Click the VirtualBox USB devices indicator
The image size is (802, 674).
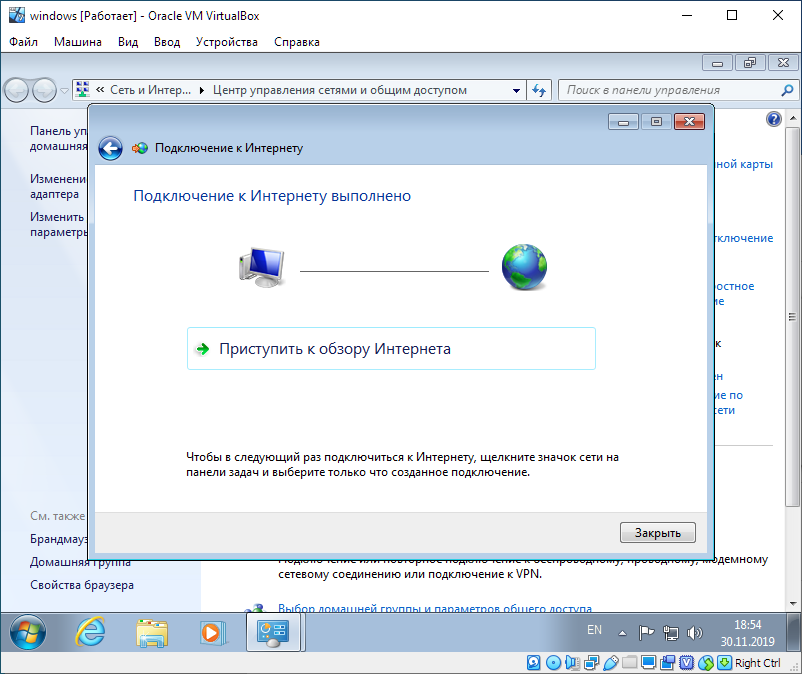click(611, 663)
